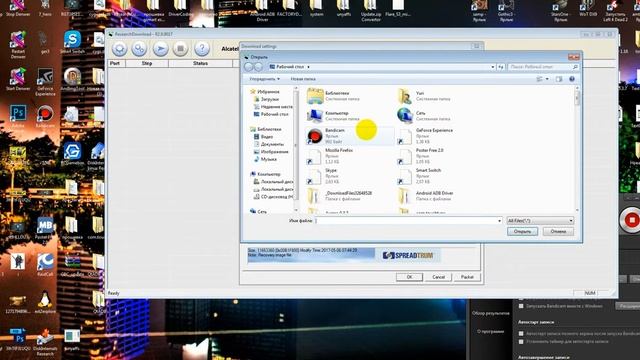
Task: Open the Упорядочить dropdown menu
Action: (x=264, y=79)
